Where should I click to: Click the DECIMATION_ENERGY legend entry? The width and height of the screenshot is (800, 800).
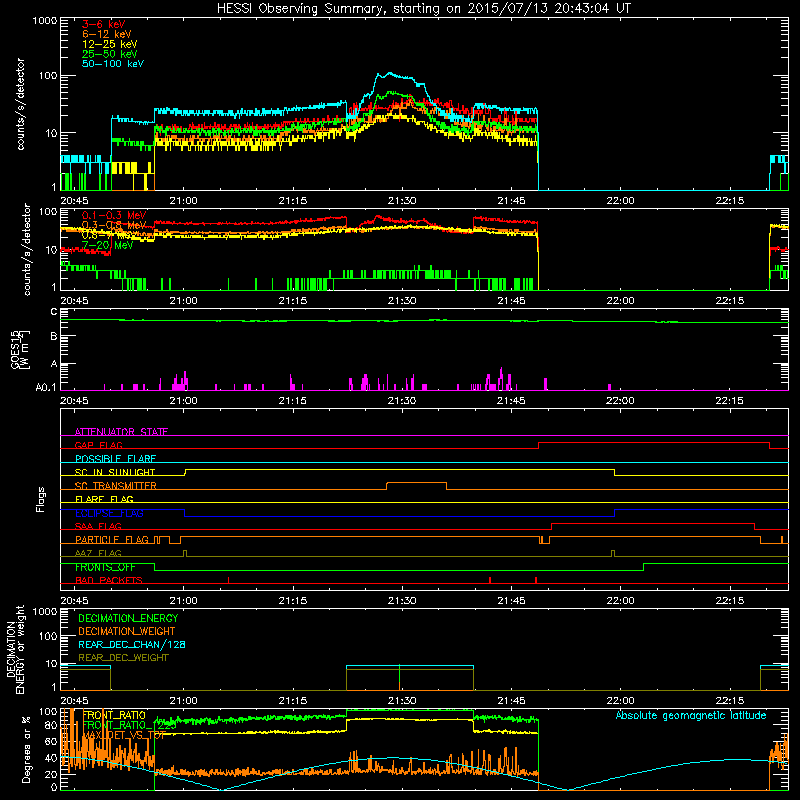pos(128,618)
